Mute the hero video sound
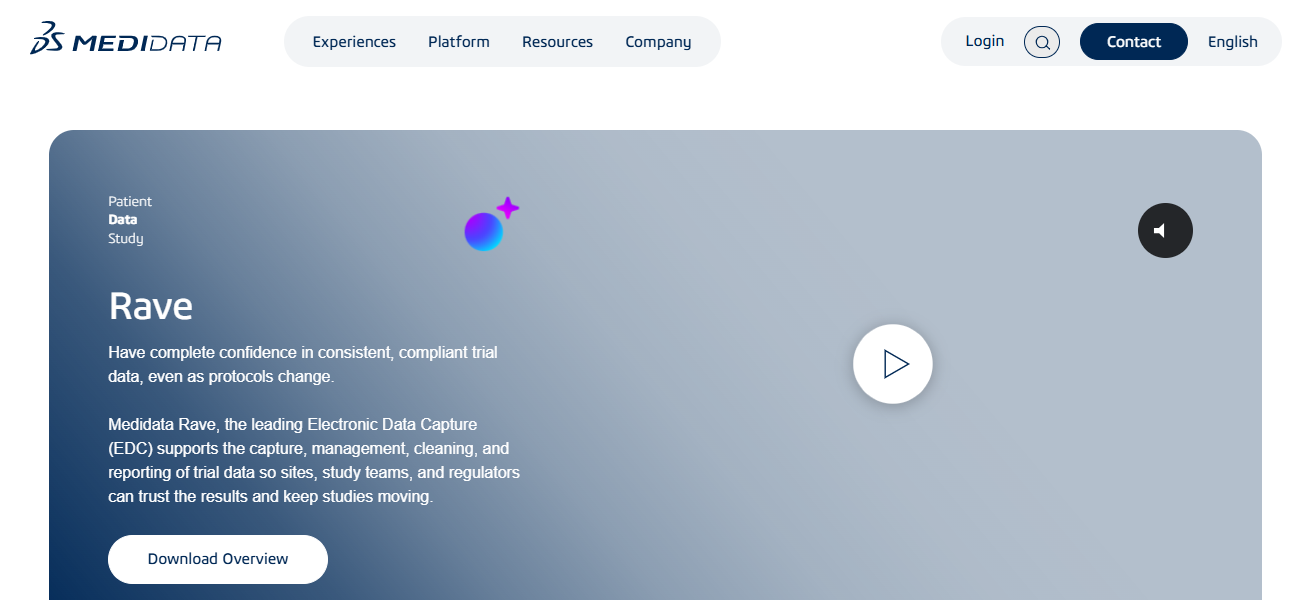Screen dimensions: 1312x600 pos(1165,230)
